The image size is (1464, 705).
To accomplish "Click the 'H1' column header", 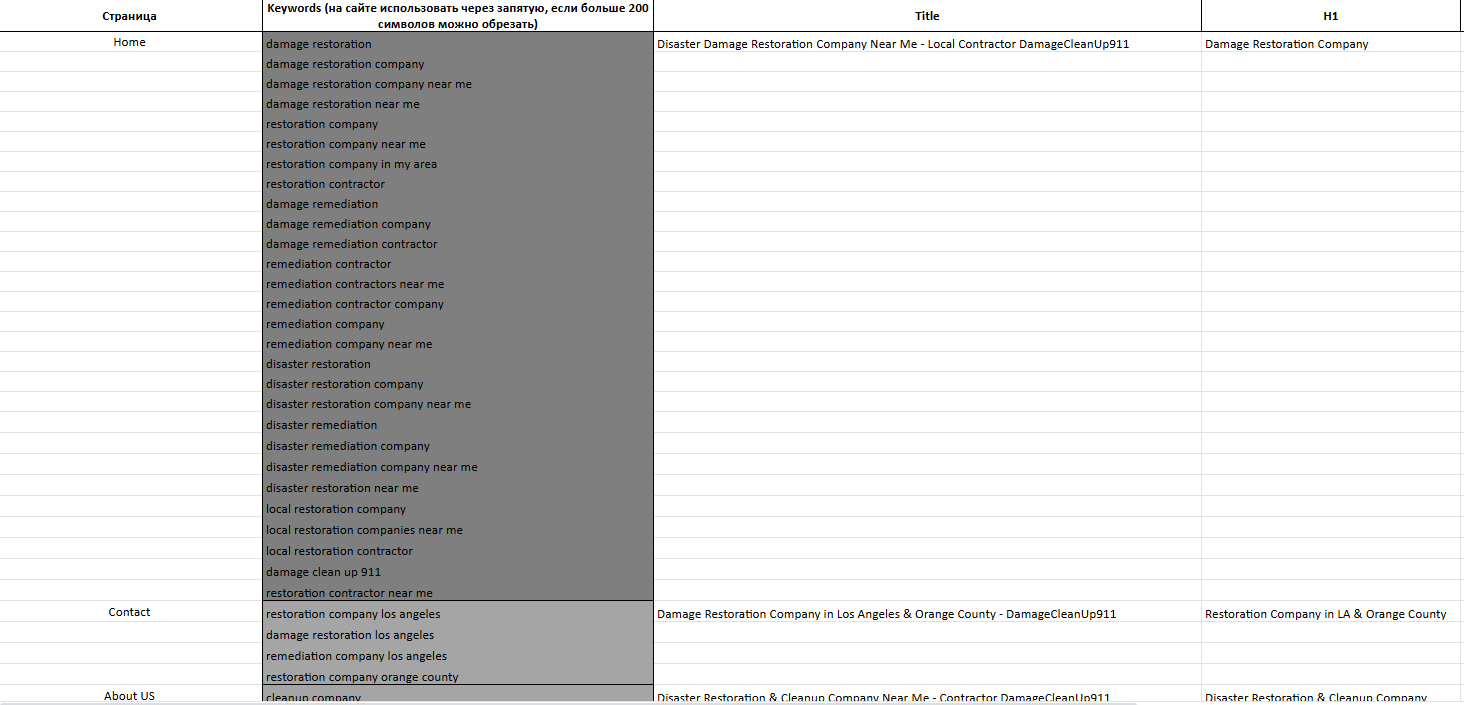I will coord(1331,16).
